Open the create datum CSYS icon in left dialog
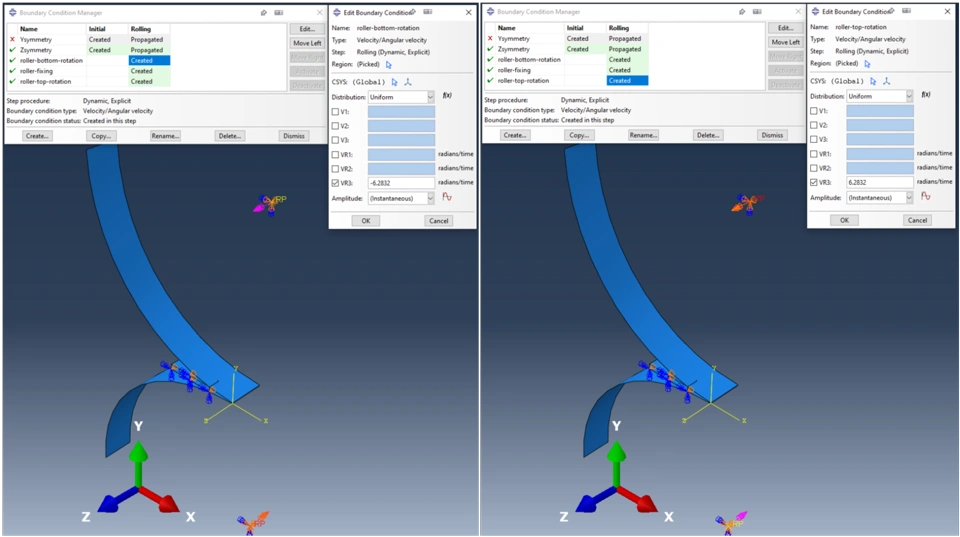960x537 pixels. [x=408, y=82]
